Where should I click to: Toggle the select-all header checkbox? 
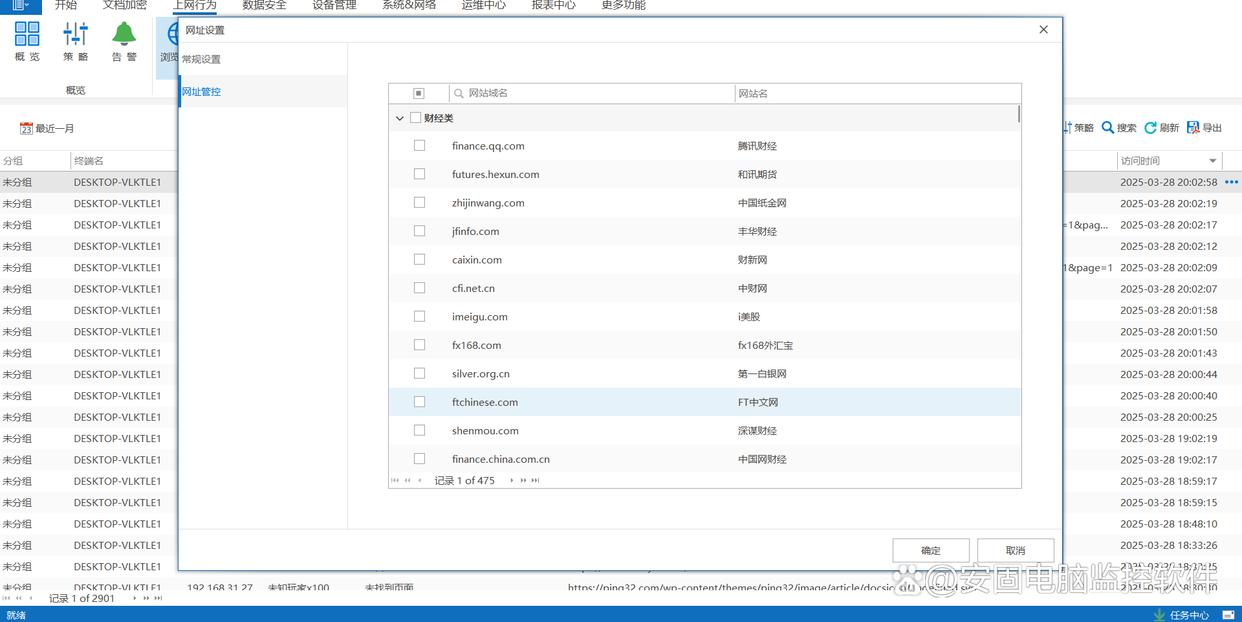tap(419, 93)
